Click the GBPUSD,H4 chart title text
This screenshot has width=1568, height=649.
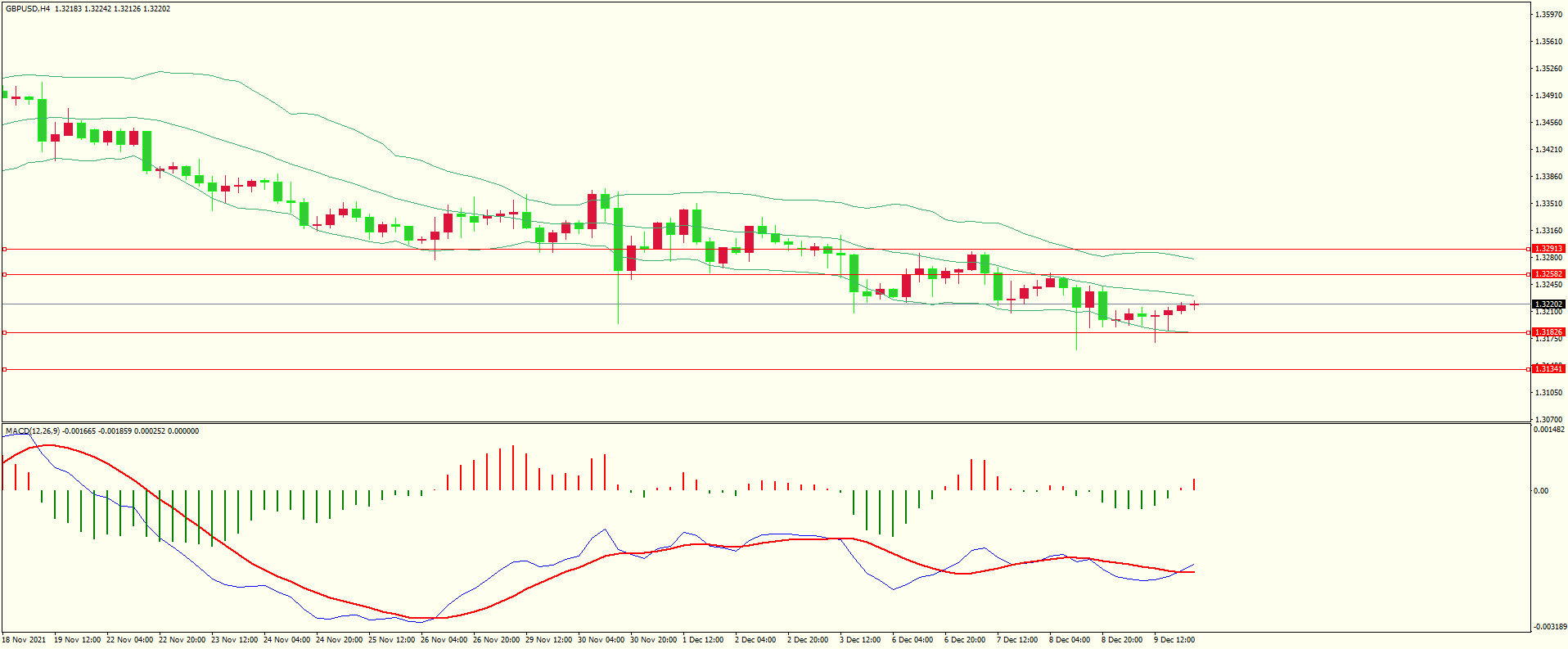28,9
